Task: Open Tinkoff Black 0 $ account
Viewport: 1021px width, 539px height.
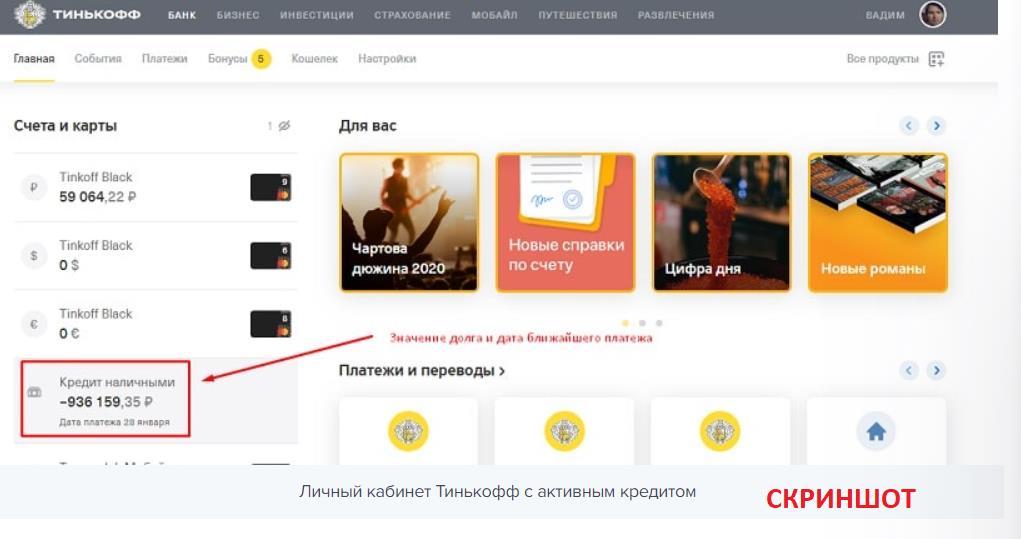Action: click(156, 256)
